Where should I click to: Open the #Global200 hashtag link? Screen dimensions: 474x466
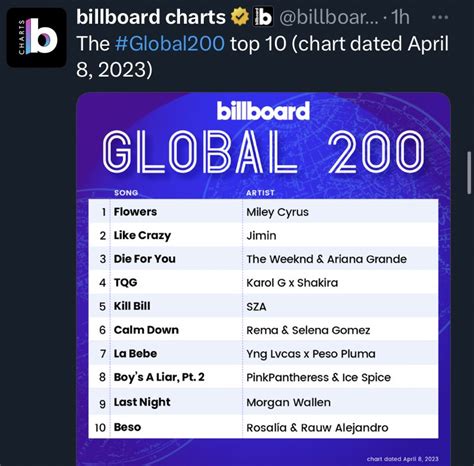click(170, 44)
